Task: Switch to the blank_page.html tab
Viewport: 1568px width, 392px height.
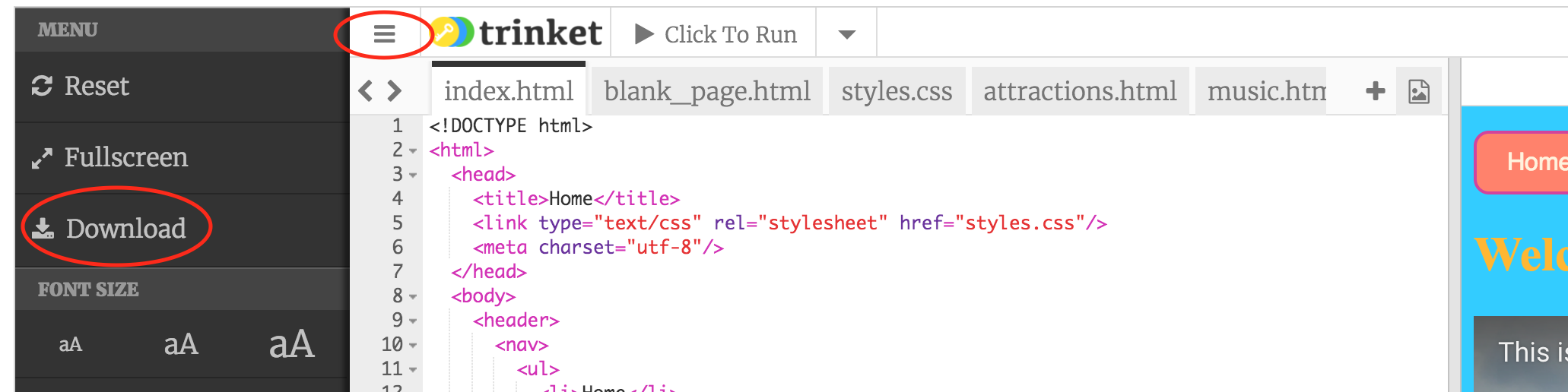Action: [706, 91]
